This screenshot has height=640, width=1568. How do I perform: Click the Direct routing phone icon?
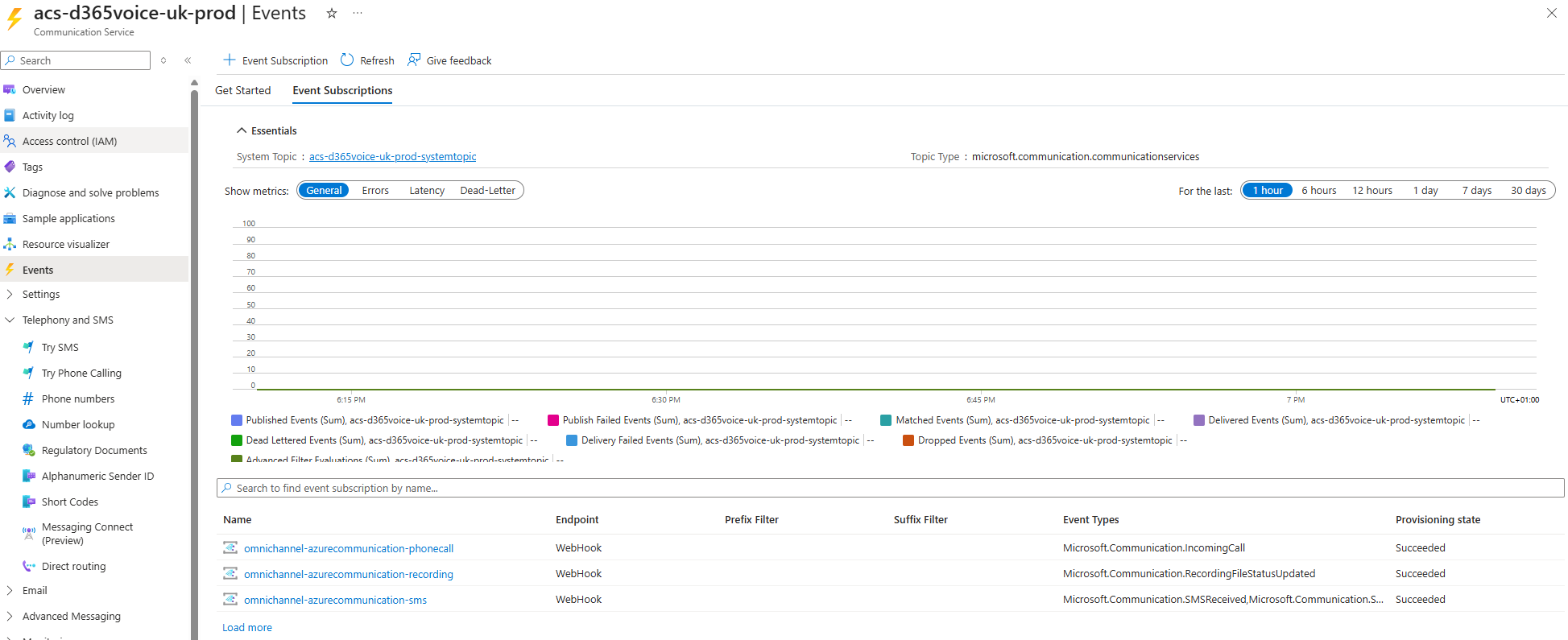click(29, 566)
